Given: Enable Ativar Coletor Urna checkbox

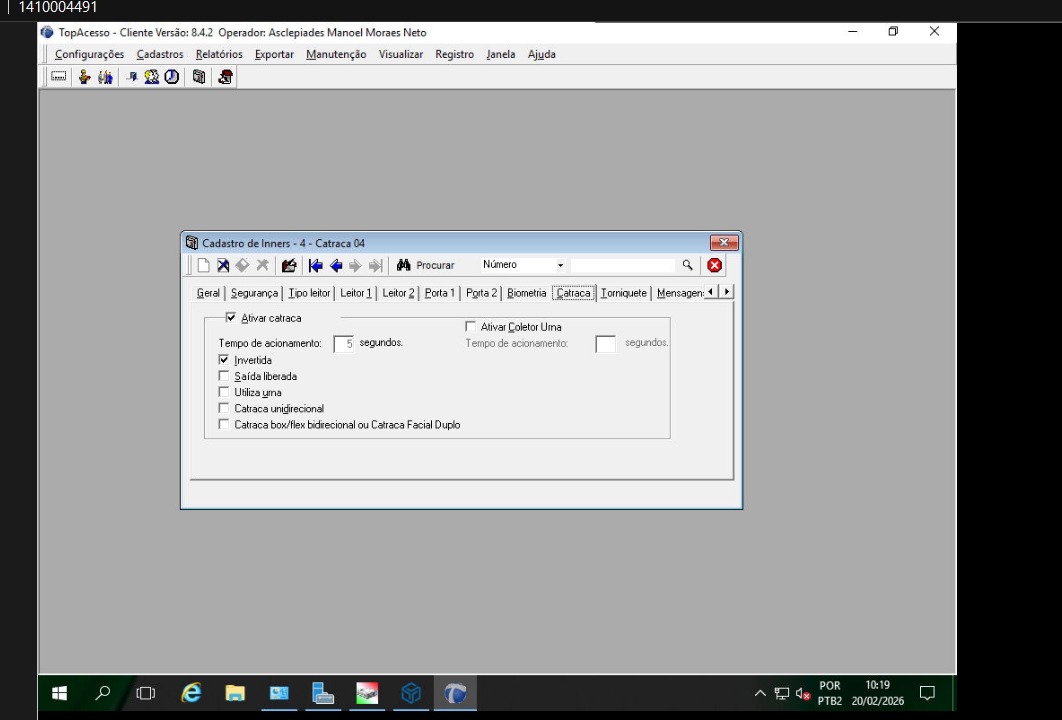Looking at the screenshot, I should point(471,327).
